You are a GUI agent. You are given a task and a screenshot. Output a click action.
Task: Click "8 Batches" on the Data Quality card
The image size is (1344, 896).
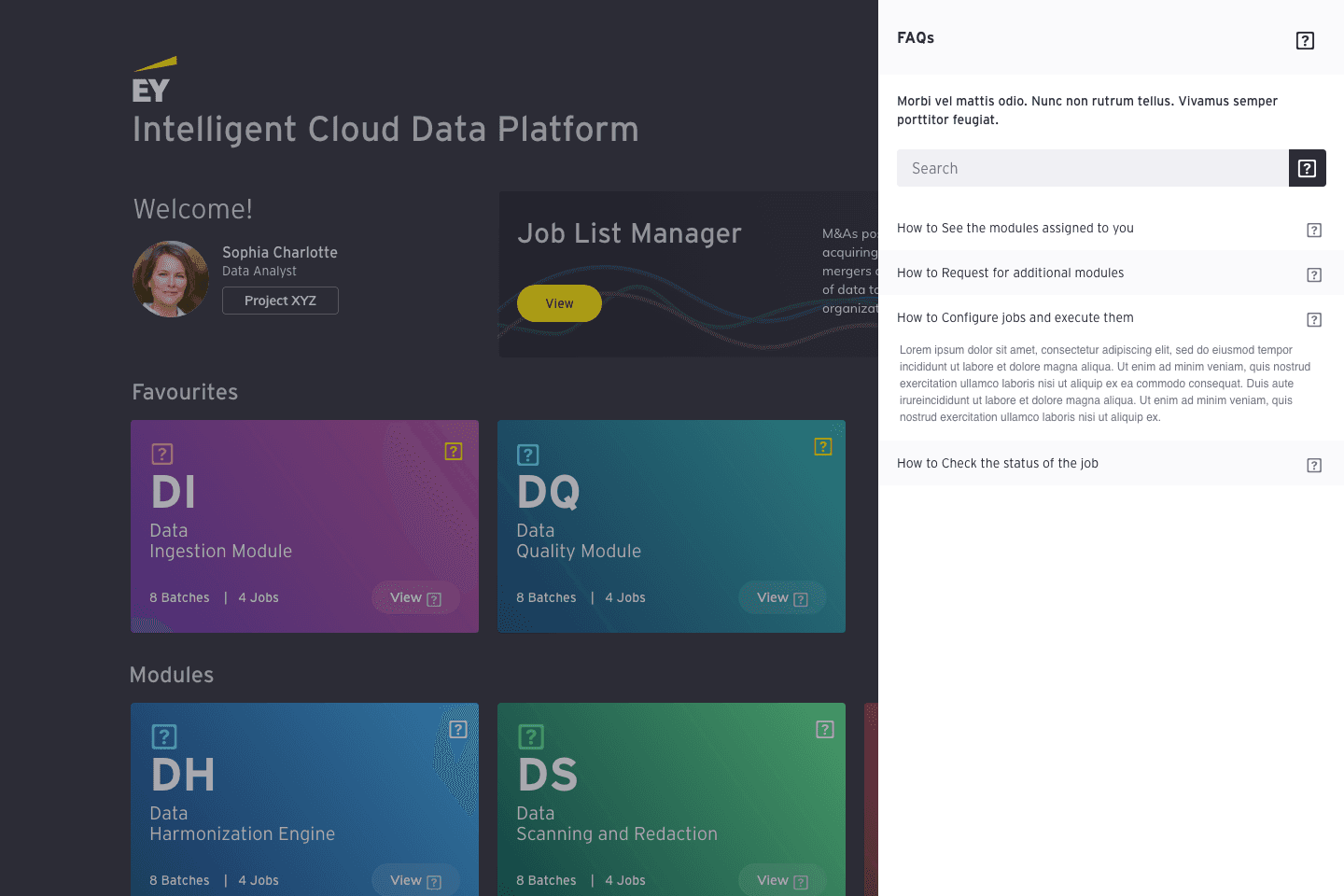[x=546, y=597]
